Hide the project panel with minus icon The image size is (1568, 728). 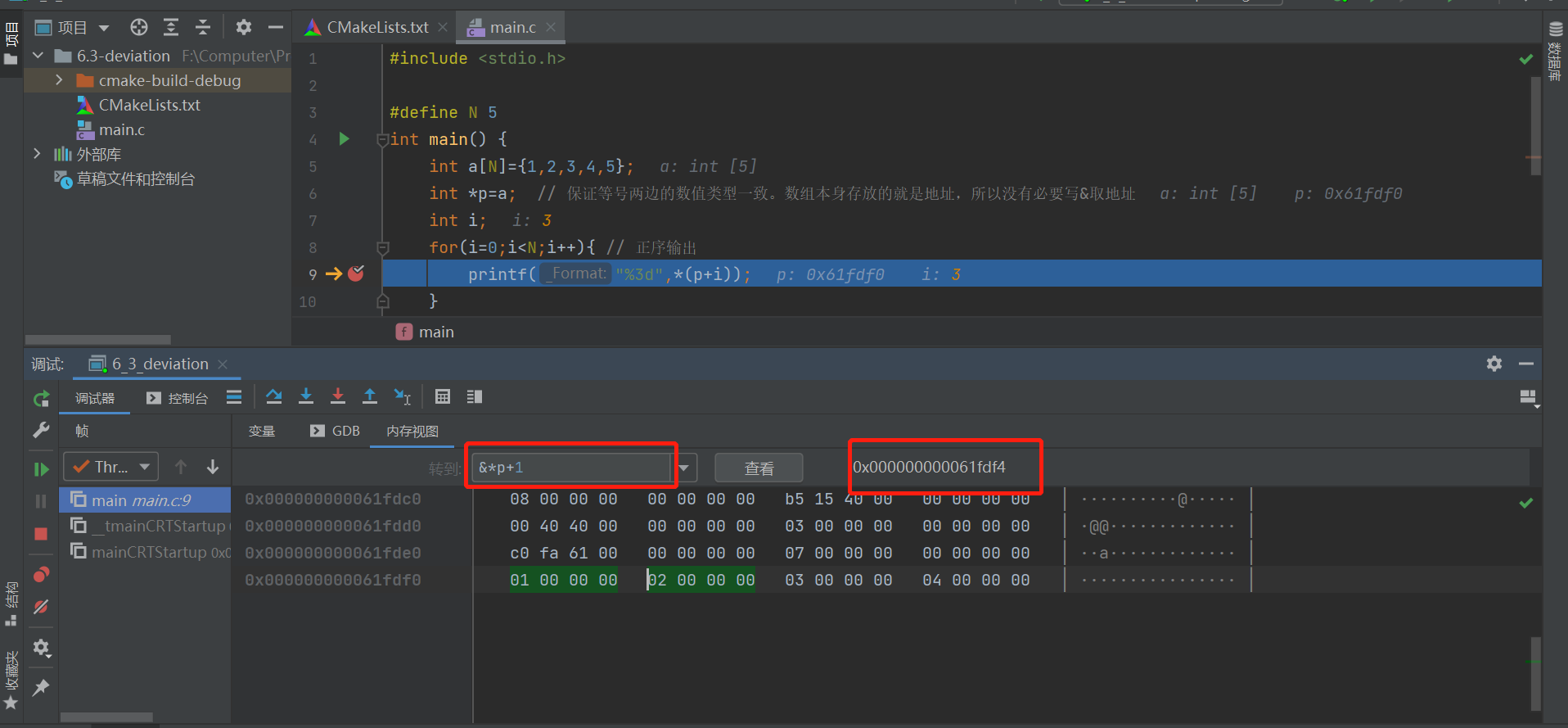[276, 27]
